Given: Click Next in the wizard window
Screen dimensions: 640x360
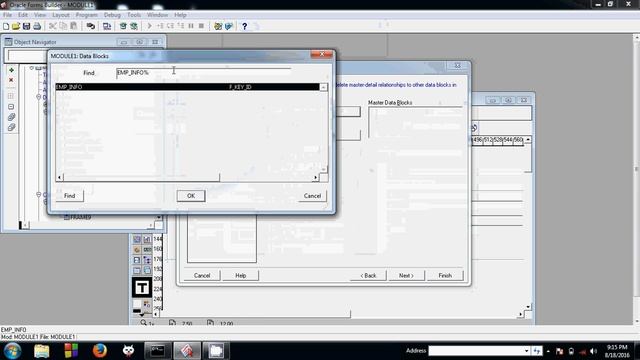Looking at the screenshot, I should point(406,276).
